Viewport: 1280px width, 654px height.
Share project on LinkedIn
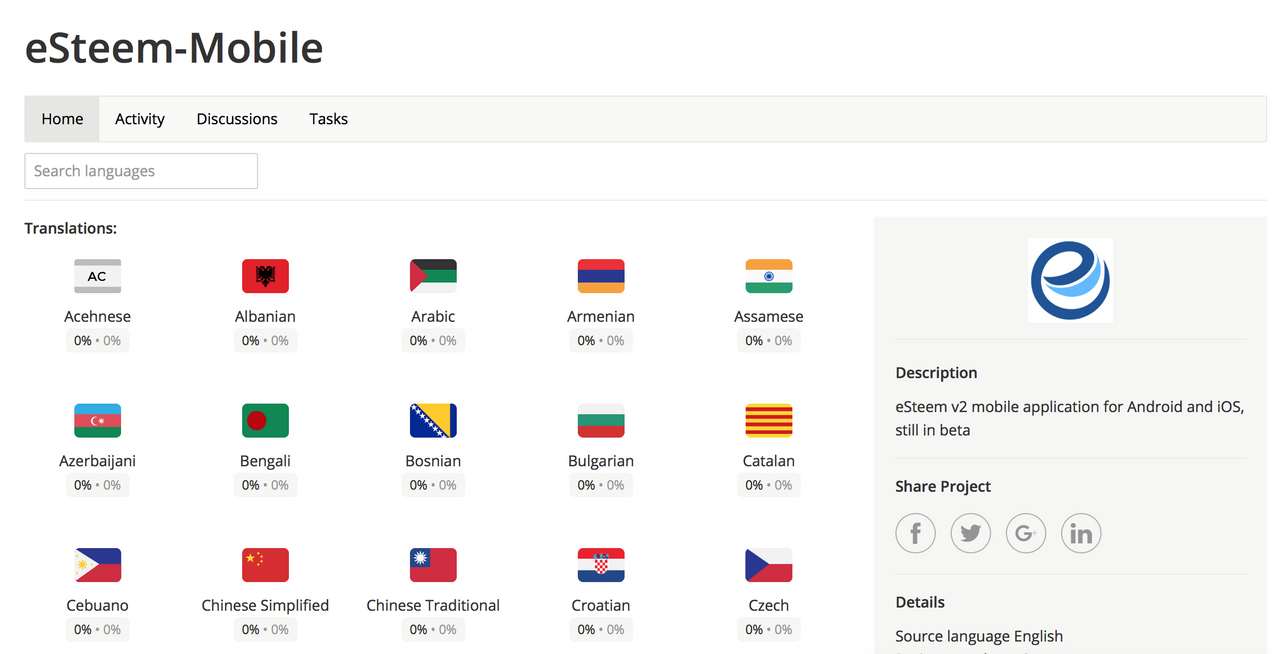pos(1081,533)
